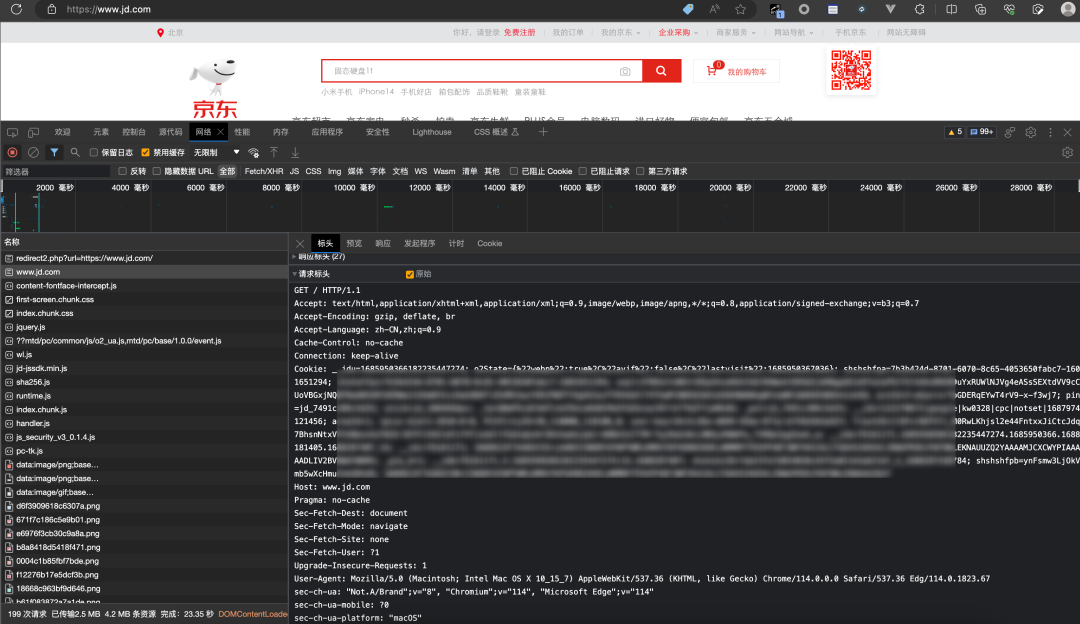The height and width of the screenshot is (624, 1080).
Task: Uncheck the 原始 request headers checkbox
Action: tap(410, 274)
